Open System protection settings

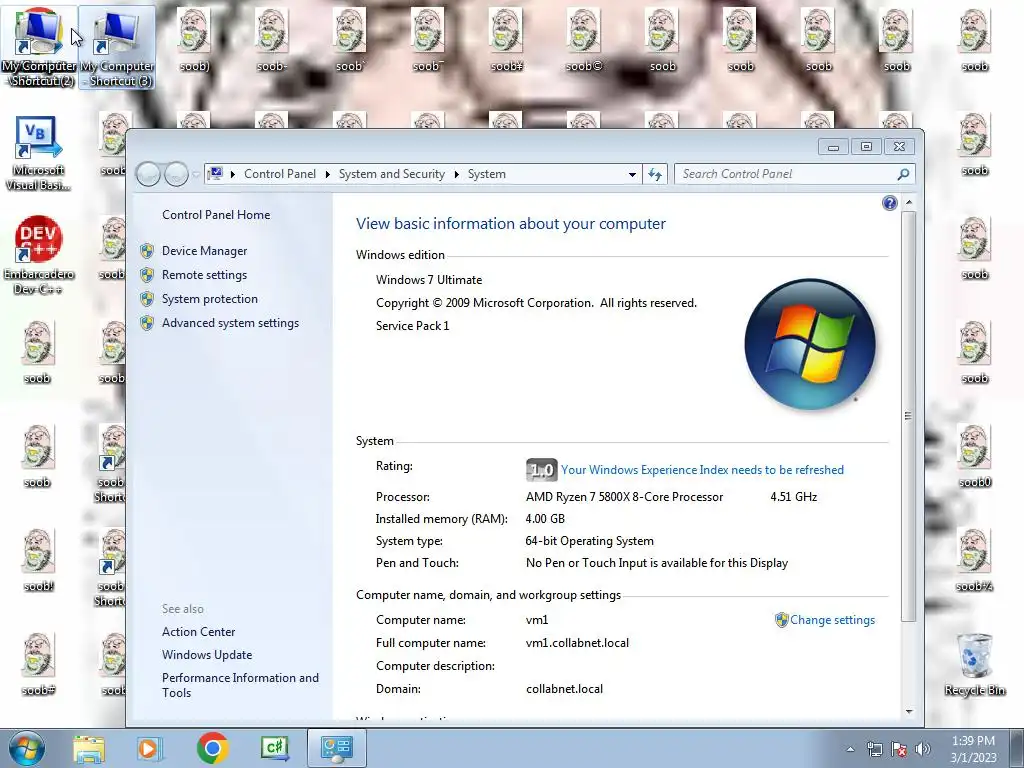point(210,298)
